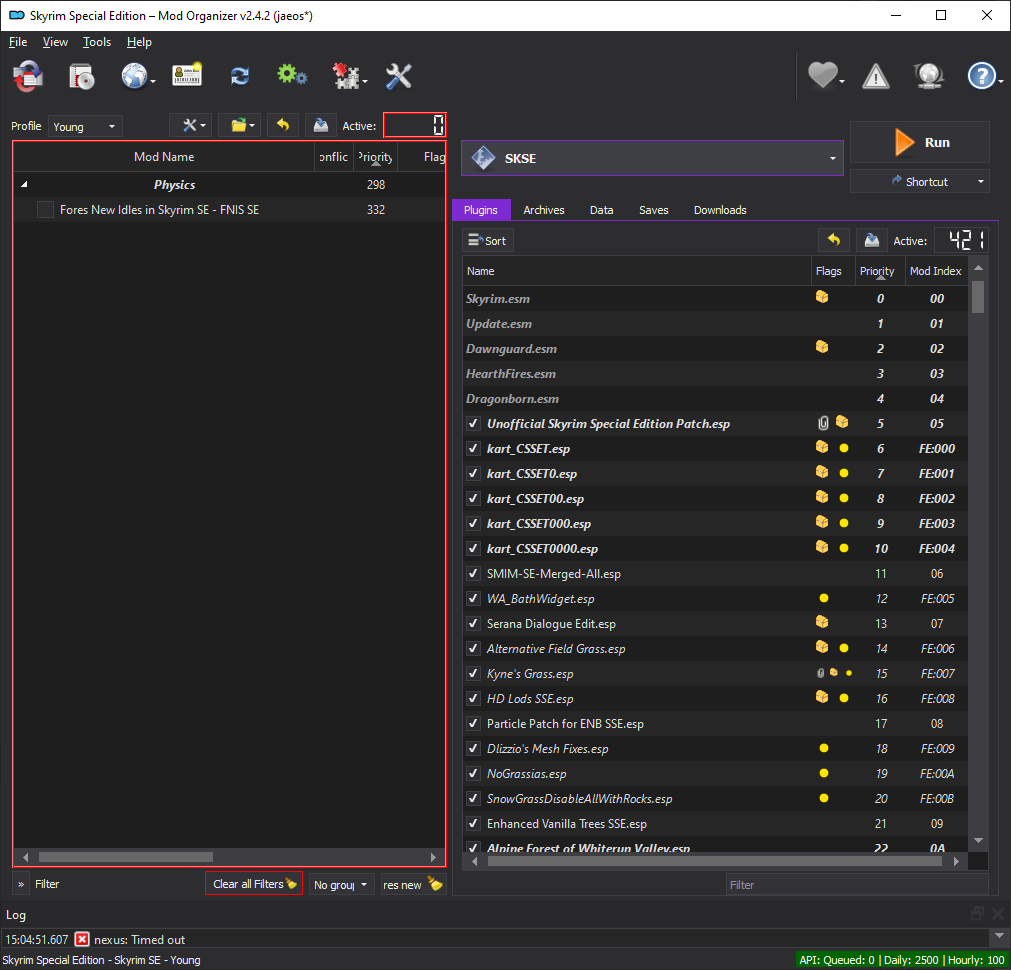Switch to the Data tab
Viewport: 1011px width, 970px height.
[601, 210]
